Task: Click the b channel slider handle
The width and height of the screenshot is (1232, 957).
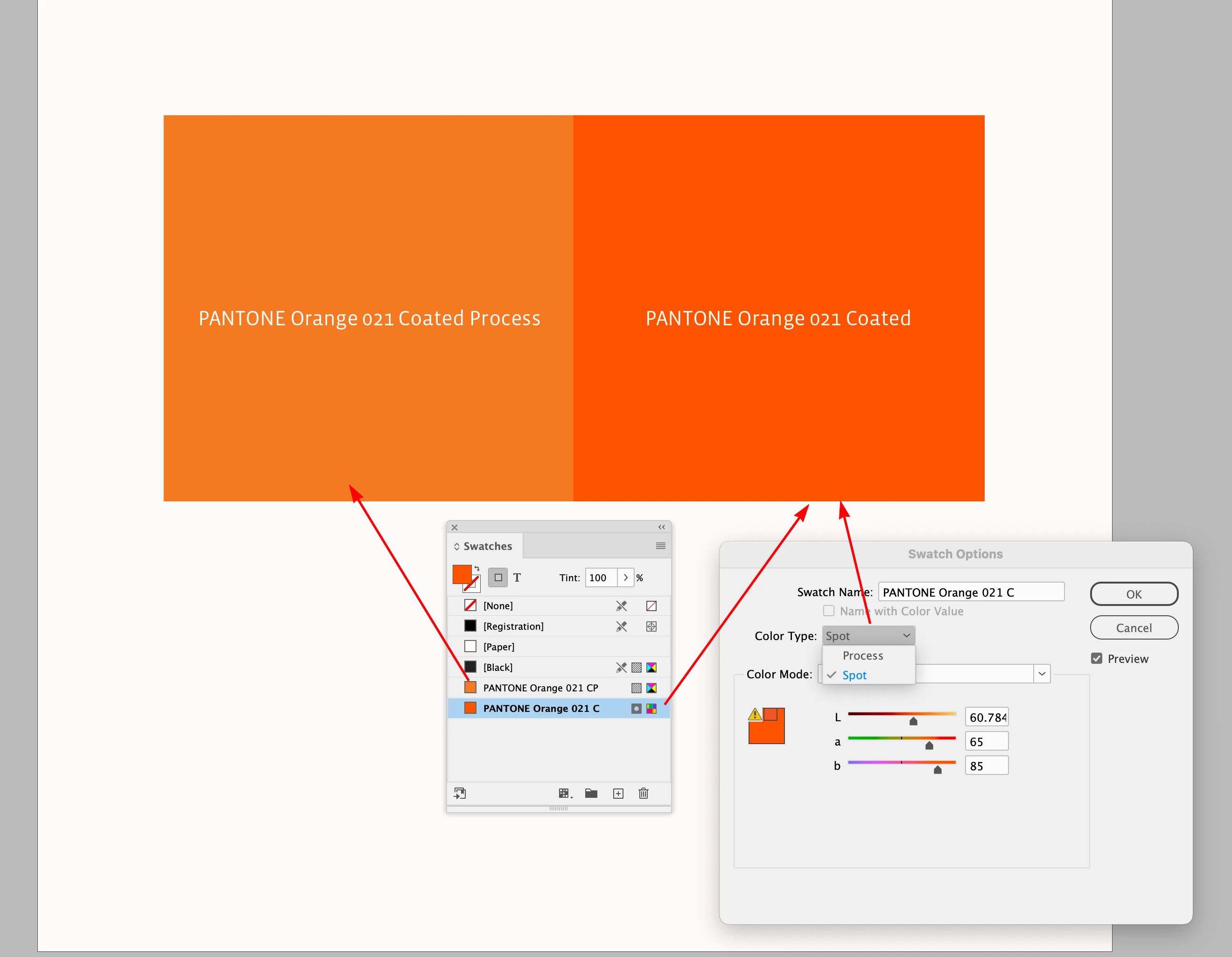Action: coord(938,770)
